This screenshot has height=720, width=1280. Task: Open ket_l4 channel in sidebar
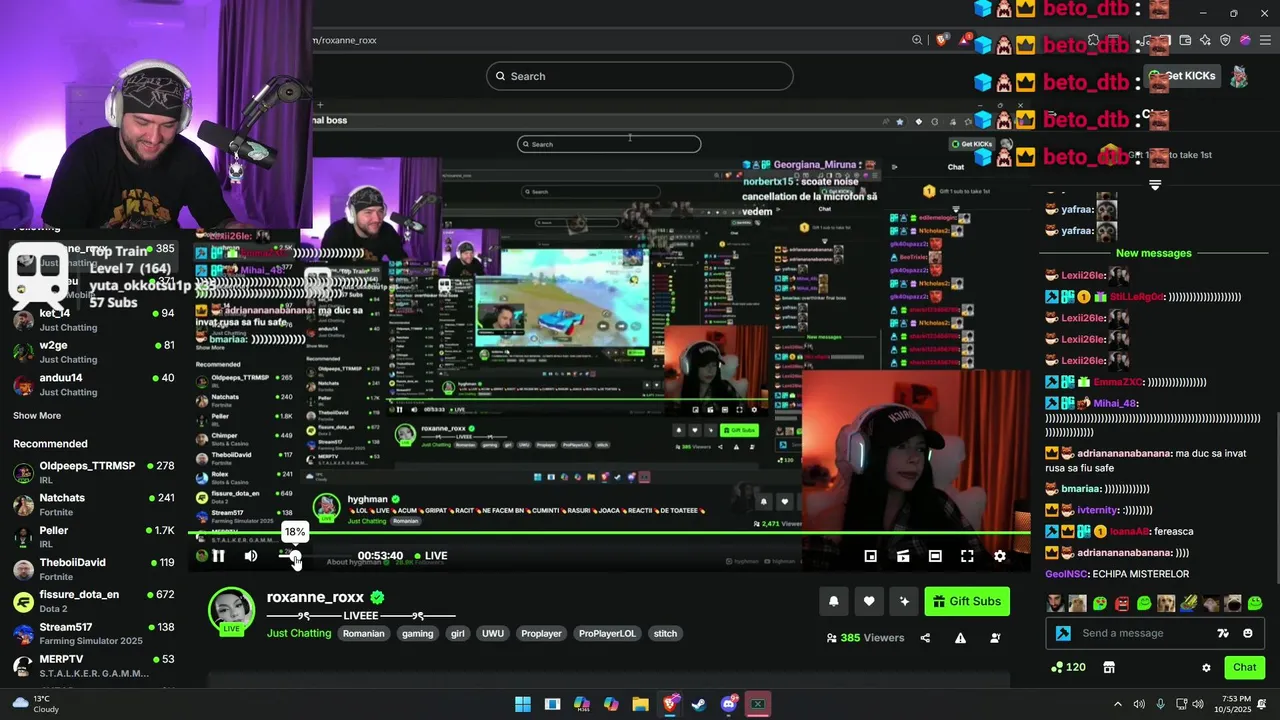click(93, 320)
